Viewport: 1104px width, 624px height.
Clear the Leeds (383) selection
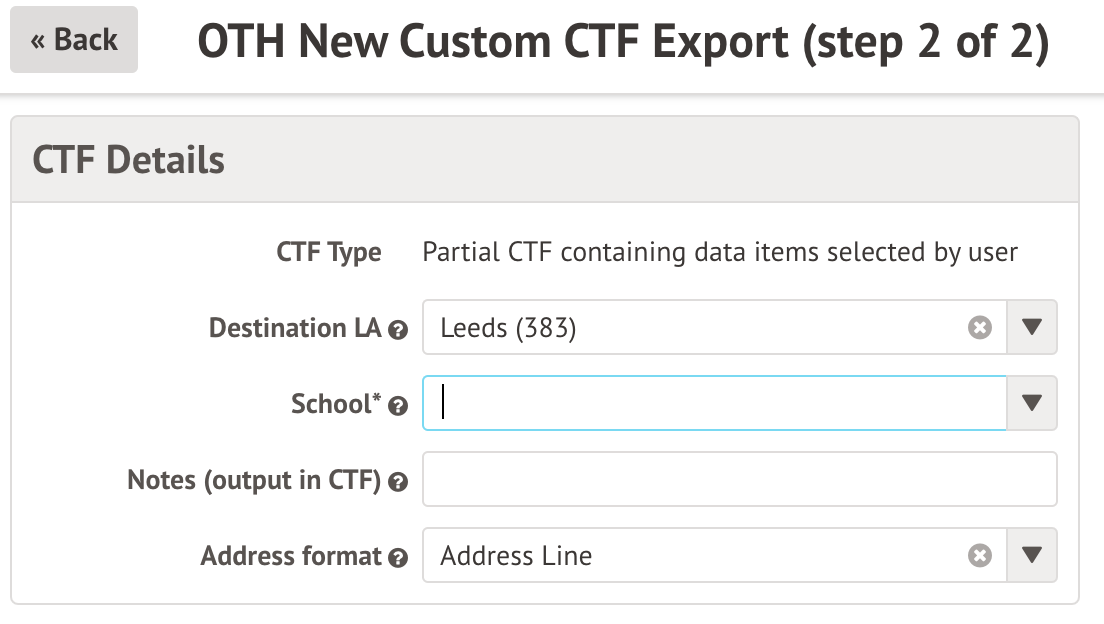point(980,328)
